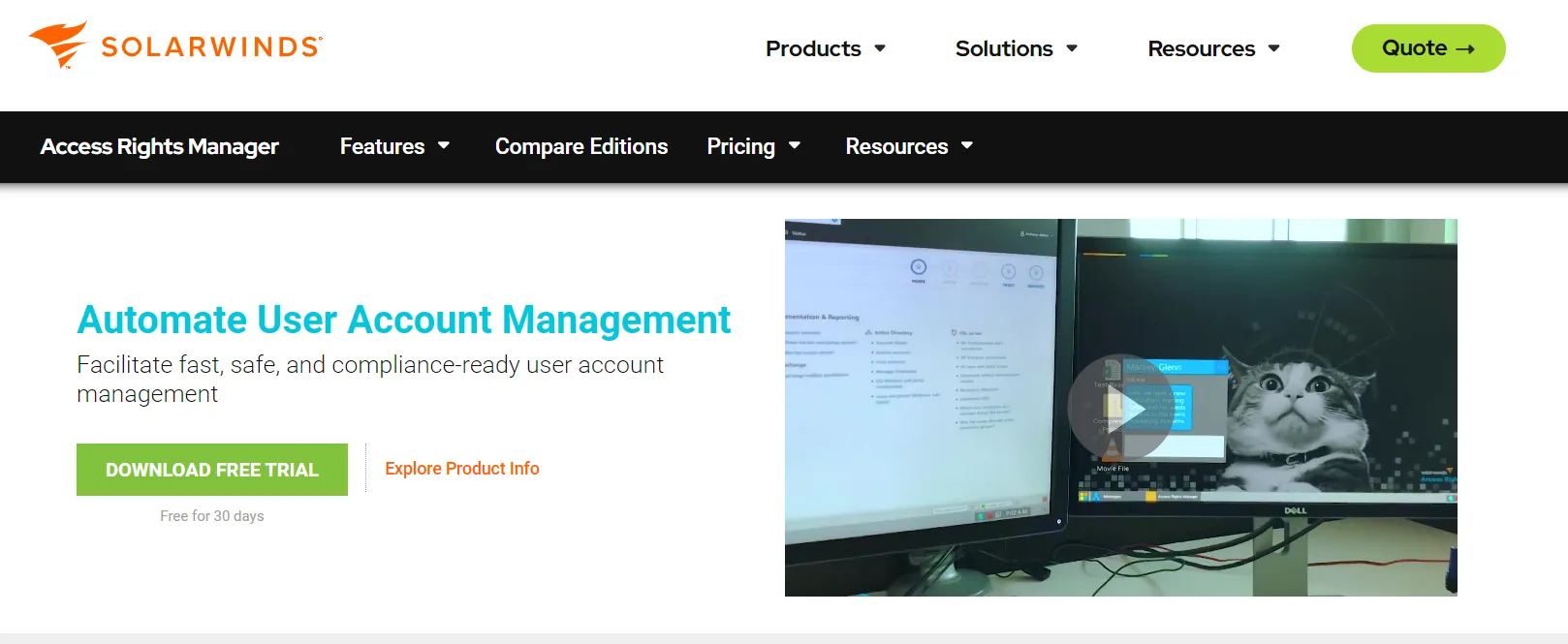
Task: Click the green Quote button
Action: click(x=1428, y=48)
